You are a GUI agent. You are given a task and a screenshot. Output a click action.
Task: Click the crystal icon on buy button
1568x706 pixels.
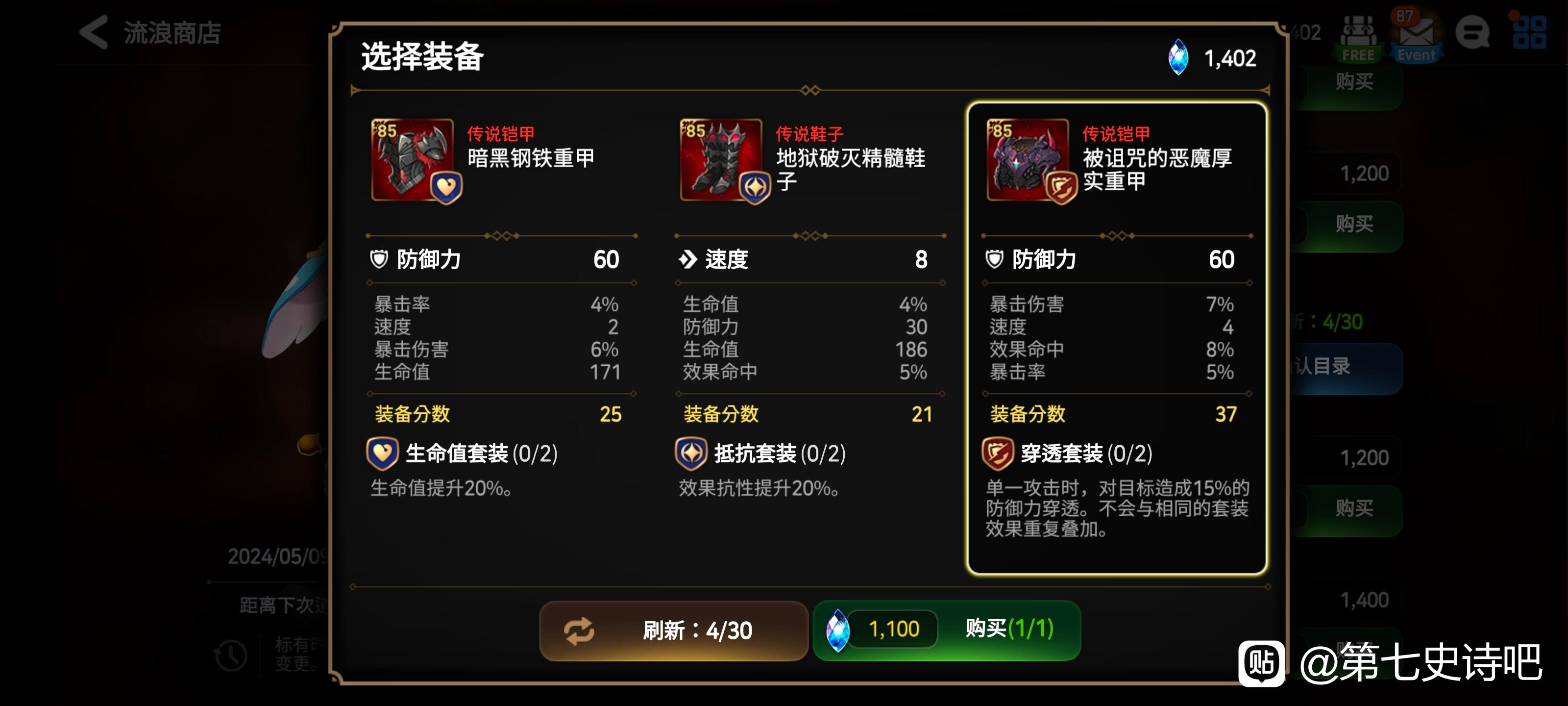tap(837, 630)
